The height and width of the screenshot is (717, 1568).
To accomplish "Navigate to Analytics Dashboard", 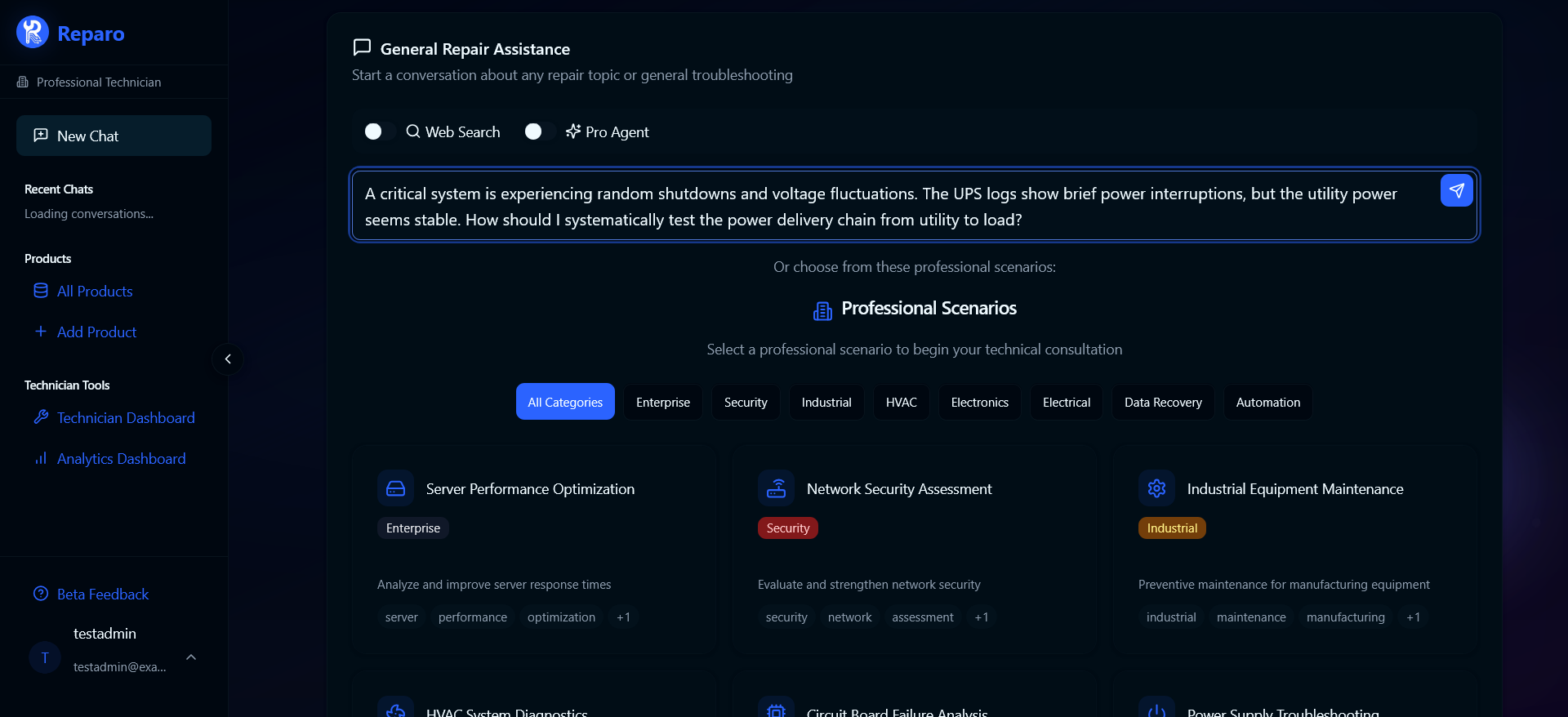I will (121, 459).
